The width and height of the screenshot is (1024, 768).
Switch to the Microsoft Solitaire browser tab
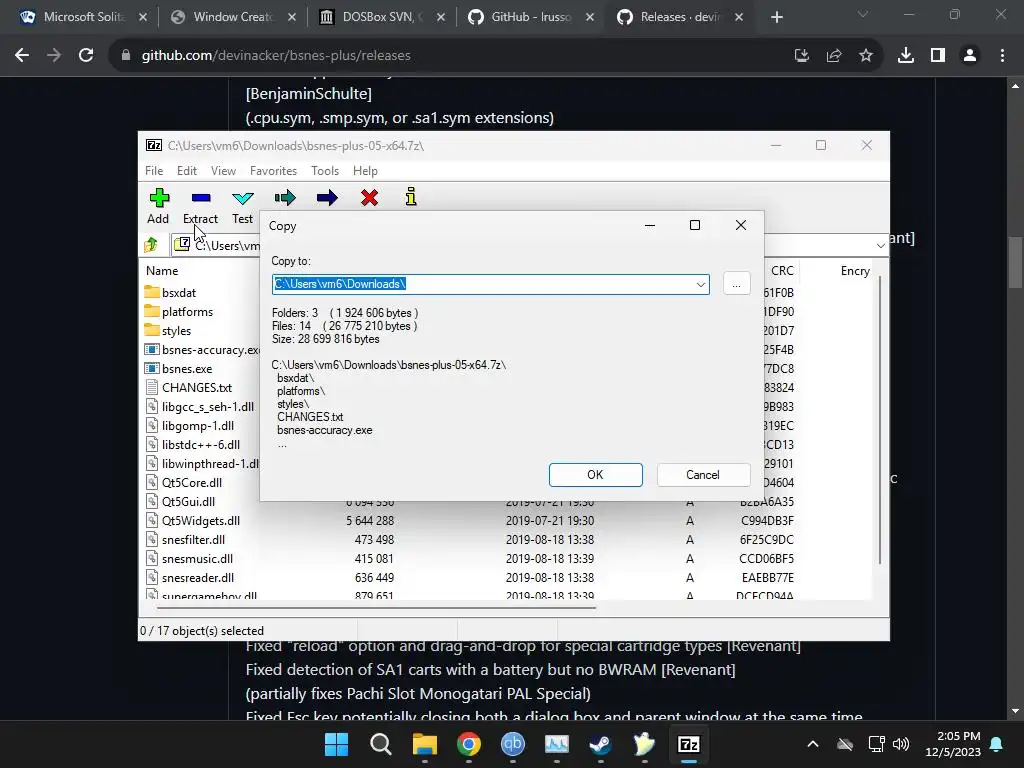83,17
